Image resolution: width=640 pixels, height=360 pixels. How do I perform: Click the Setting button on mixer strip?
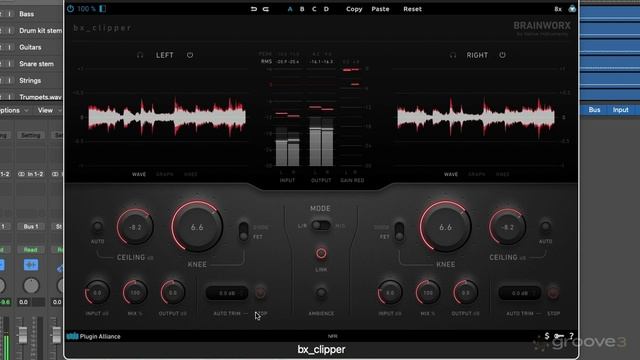click(x=31, y=135)
